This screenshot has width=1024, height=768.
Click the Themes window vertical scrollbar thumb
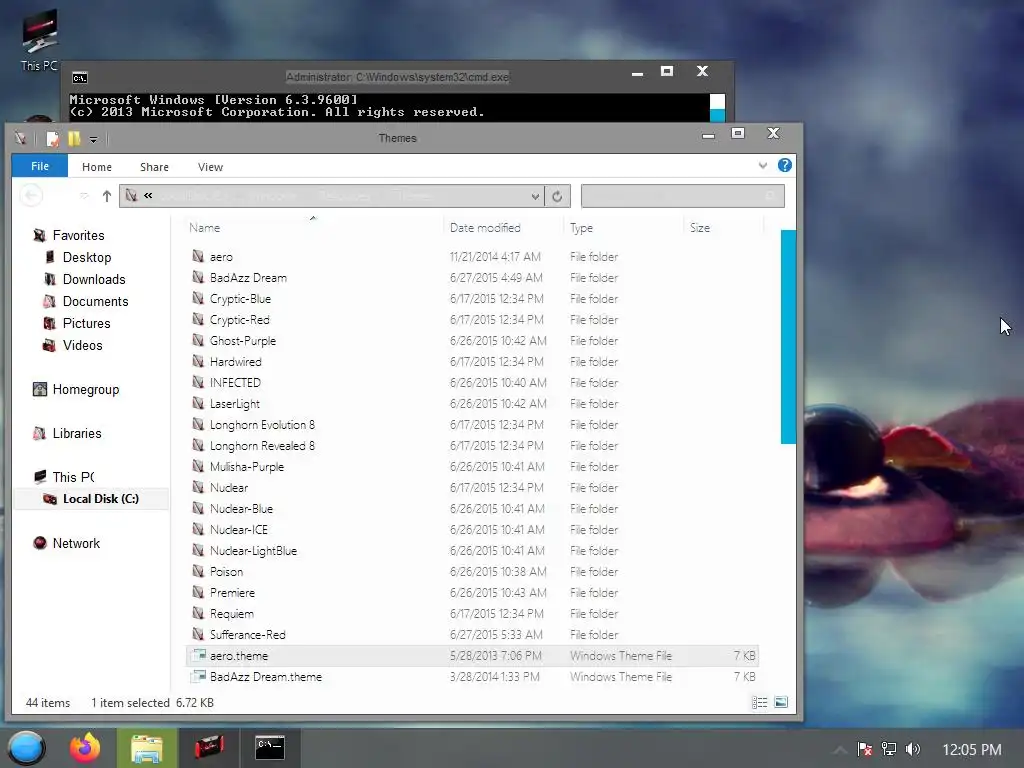(x=788, y=337)
